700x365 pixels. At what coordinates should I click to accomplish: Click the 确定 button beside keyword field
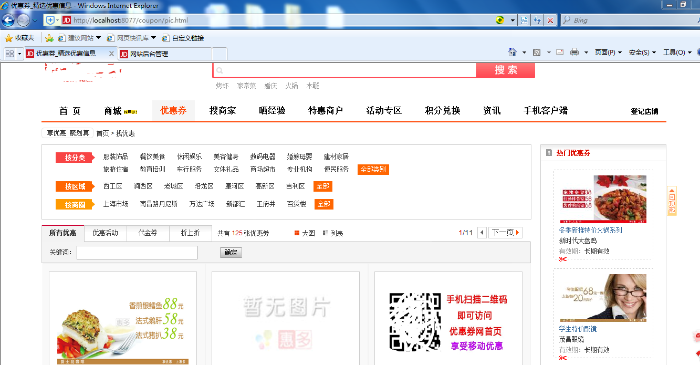pyautogui.click(x=231, y=253)
